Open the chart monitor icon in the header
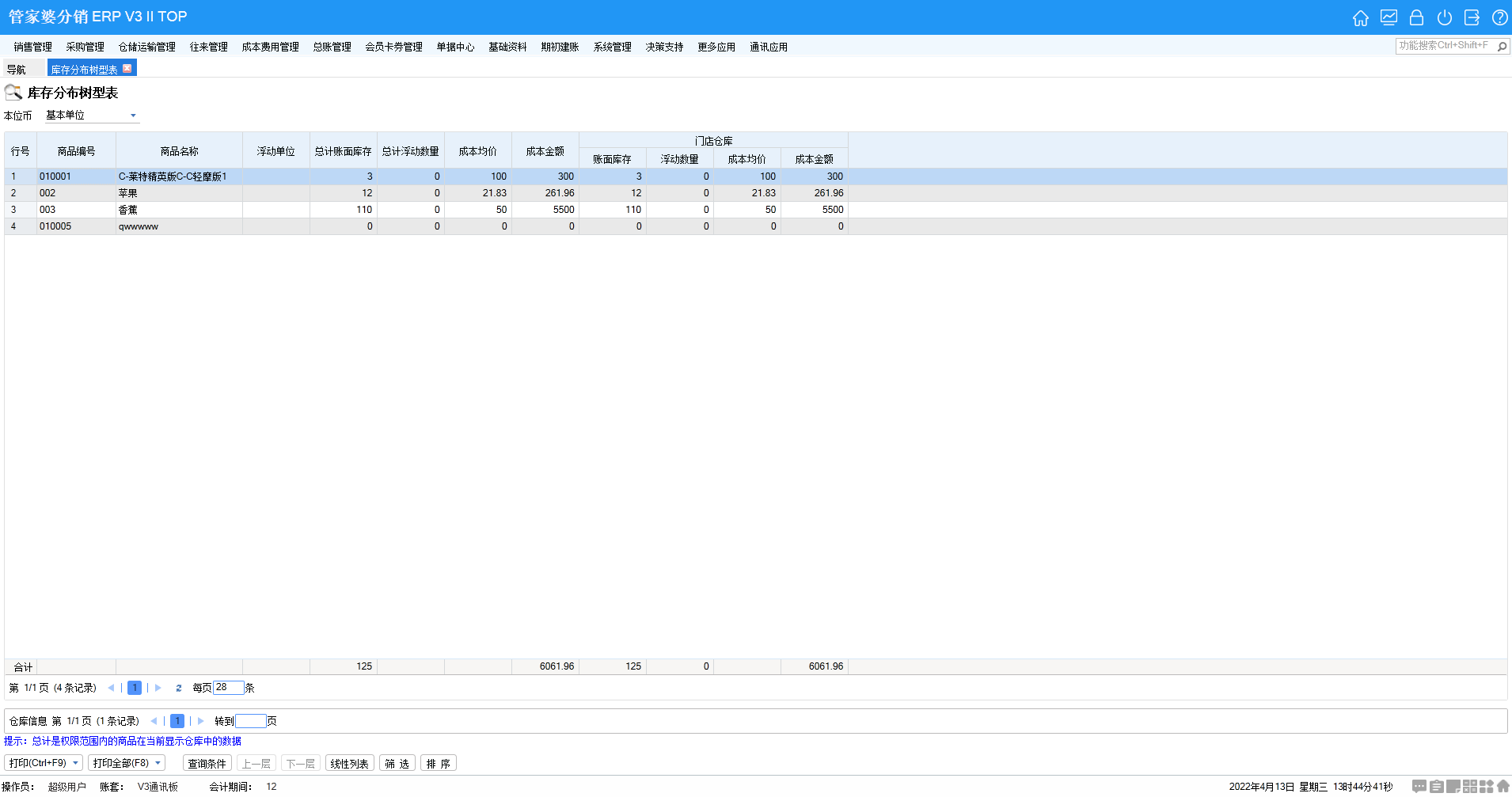Viewport: 1512px width, 797px height. tap(1389, 17)
